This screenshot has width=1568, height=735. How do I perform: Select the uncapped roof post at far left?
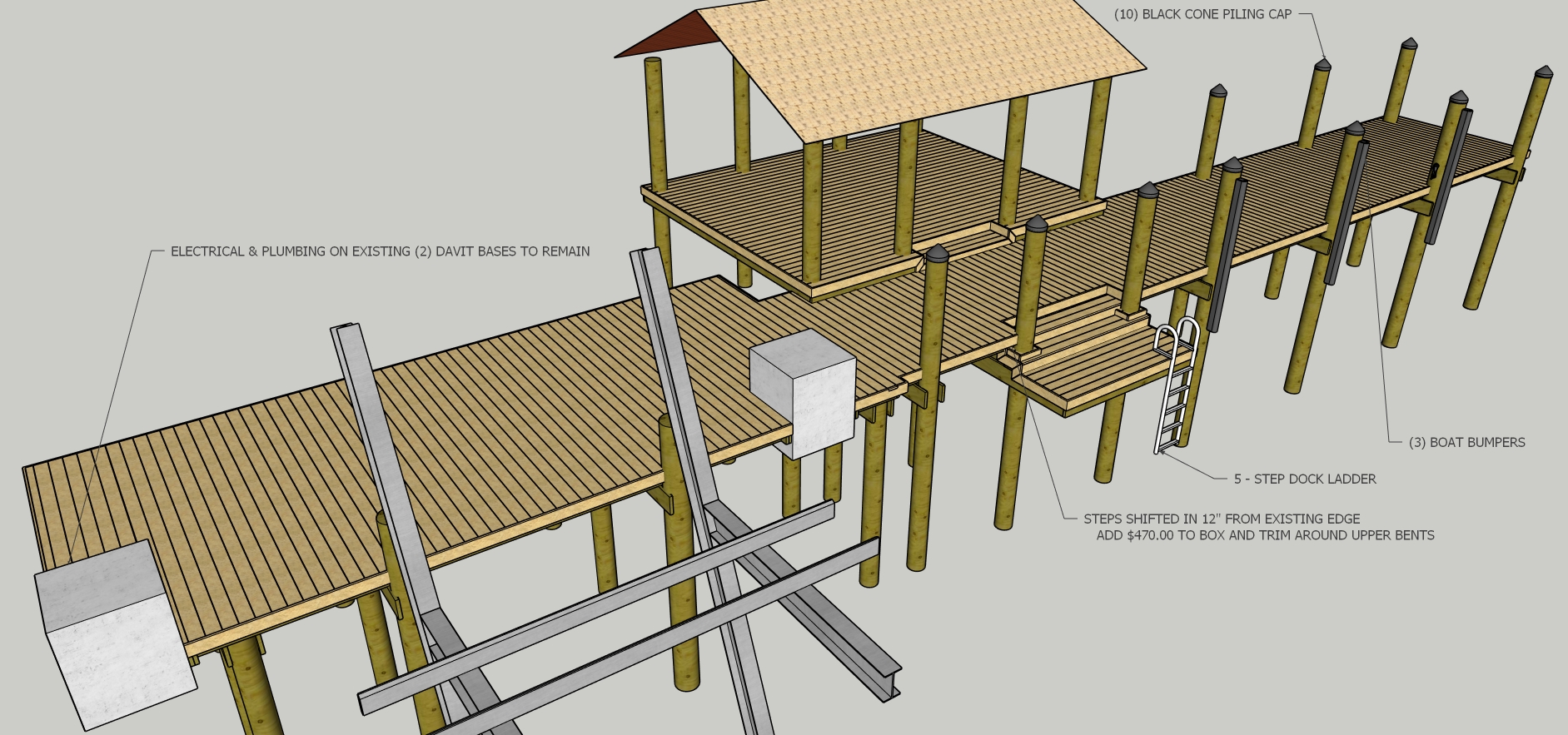655,125
